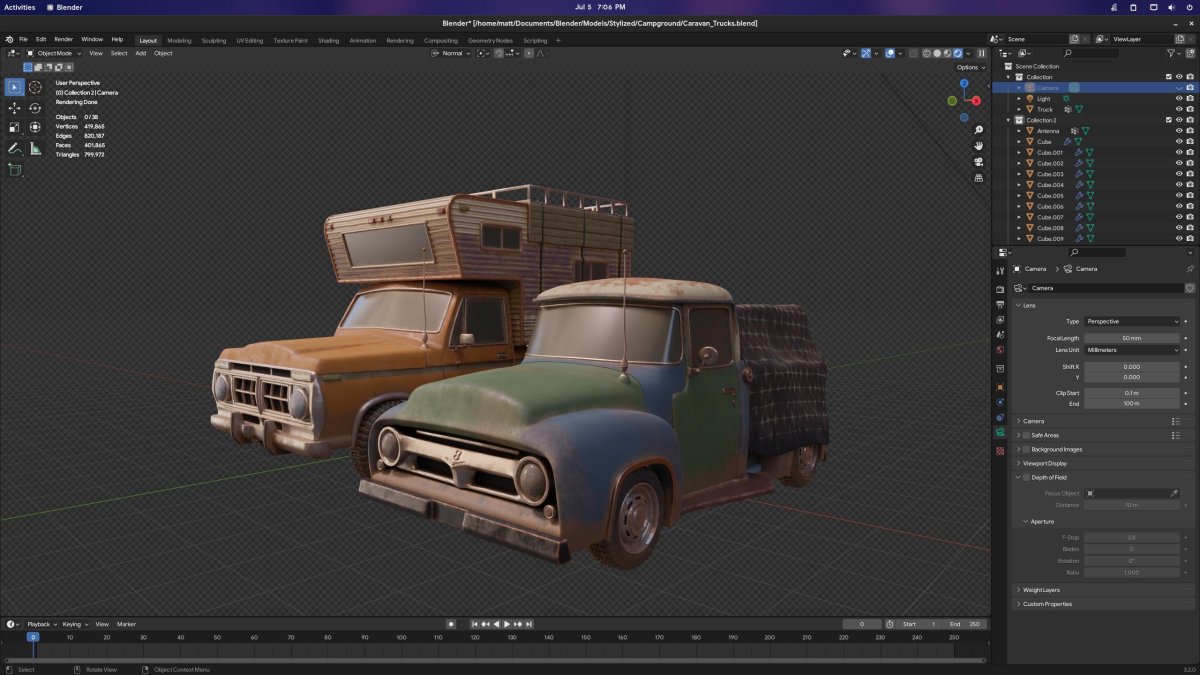Viewport: 1200px width, 675px height.
Task: Enable the Depth of Field checkbox
Action: (1026, 477)
